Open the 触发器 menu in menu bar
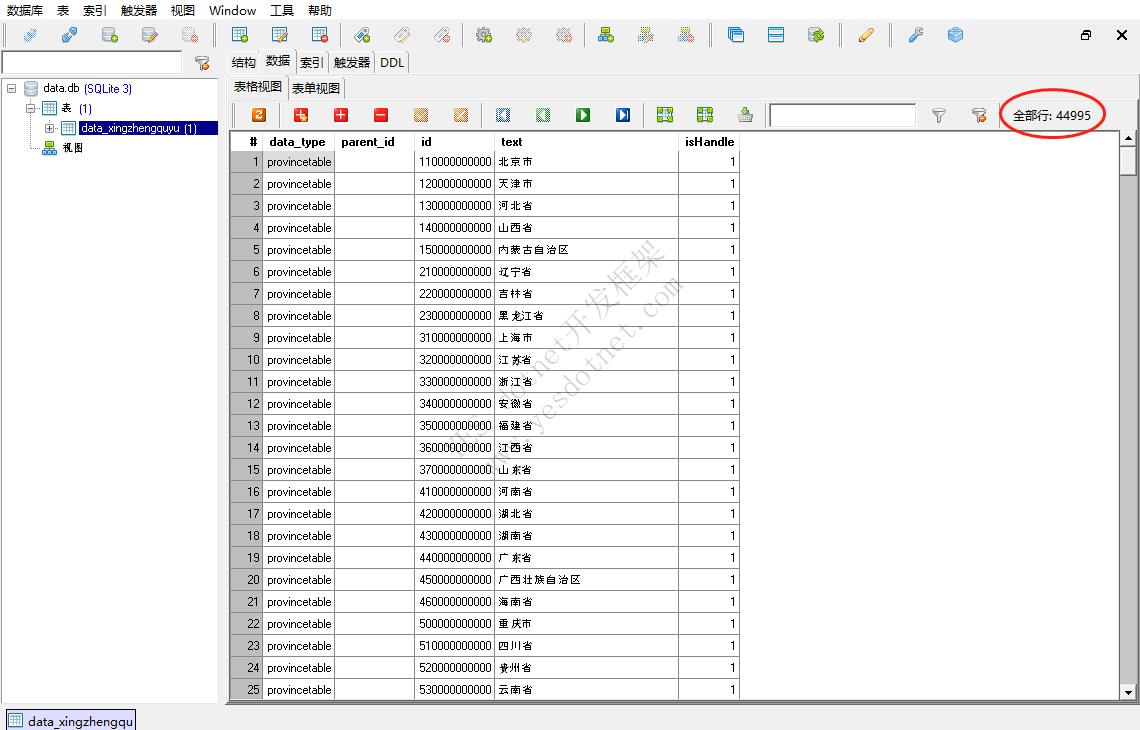The image size is (1140, 730). pyautogui.click(x=139, y=10)
